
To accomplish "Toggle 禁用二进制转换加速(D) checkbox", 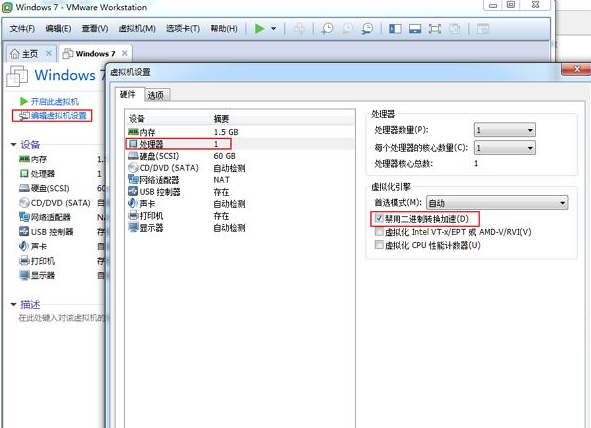I will pyautogui.click(x=379, y=218).
